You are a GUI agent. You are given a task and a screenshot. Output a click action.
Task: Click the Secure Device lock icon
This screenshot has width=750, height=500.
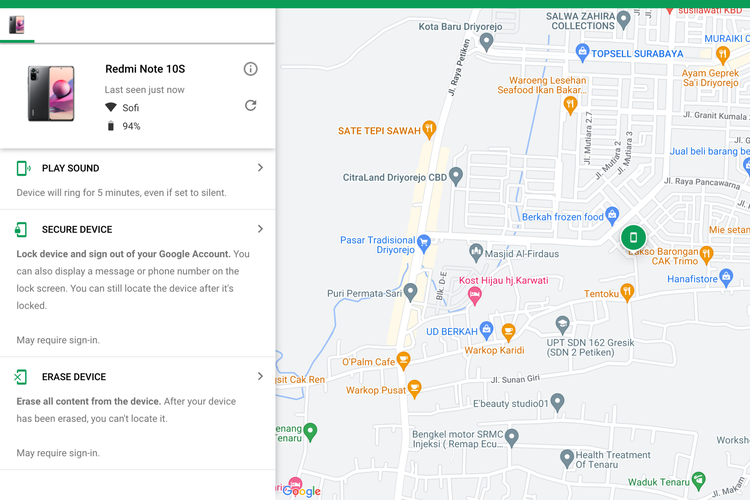tap(22, 229)
